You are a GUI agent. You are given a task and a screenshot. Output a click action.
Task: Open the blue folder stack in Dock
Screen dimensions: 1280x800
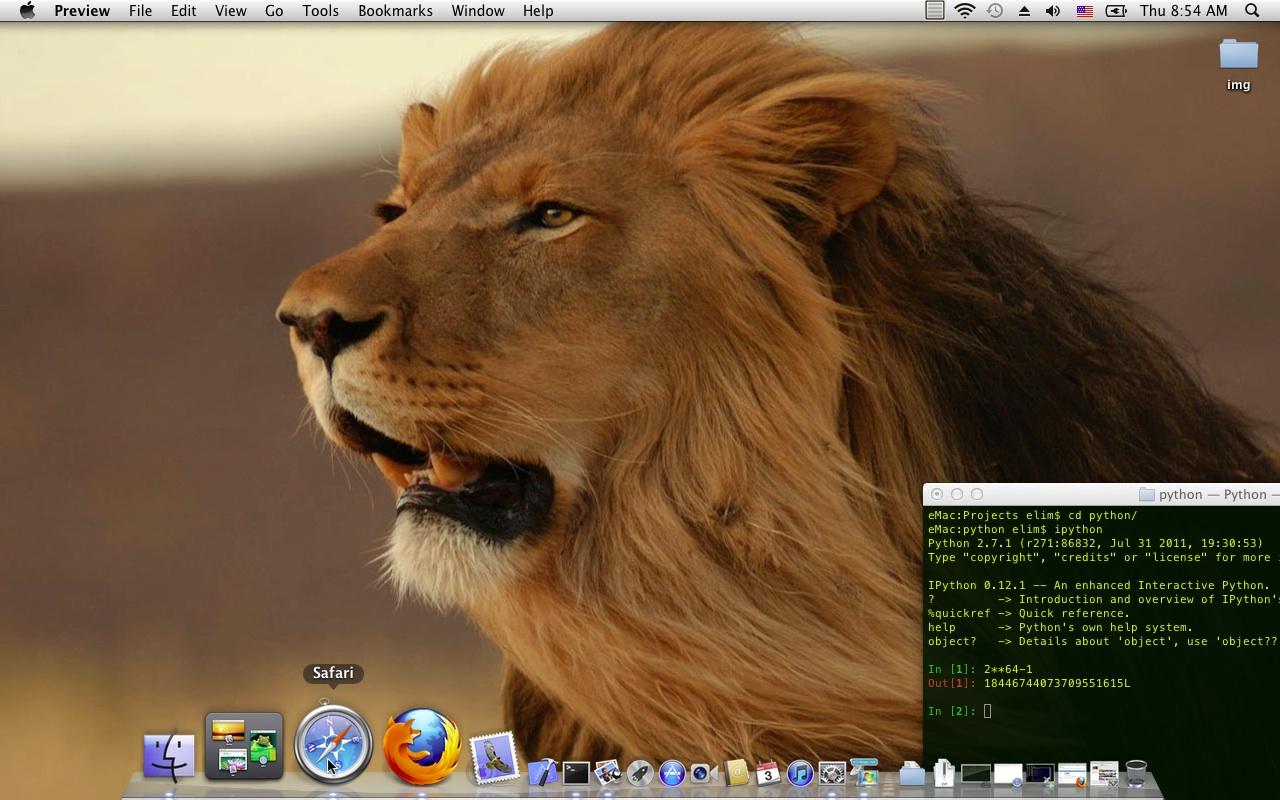(912, 774)
